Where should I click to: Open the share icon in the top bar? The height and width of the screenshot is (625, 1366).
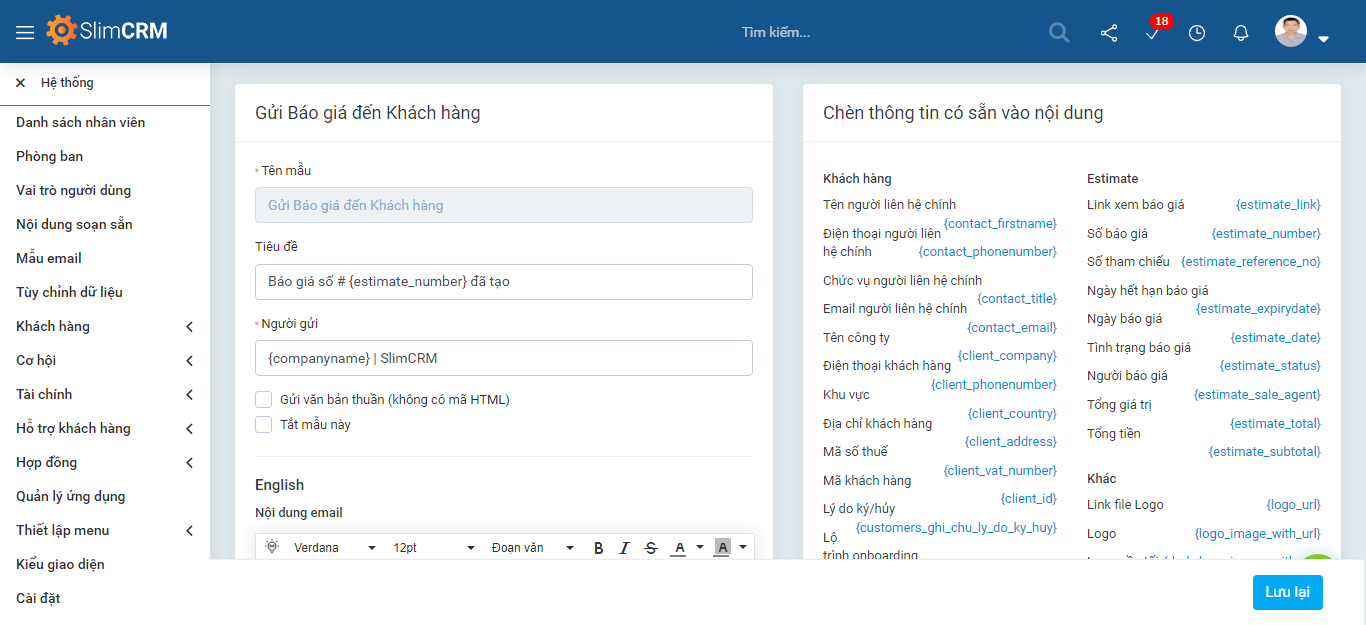click(1108, 32)
